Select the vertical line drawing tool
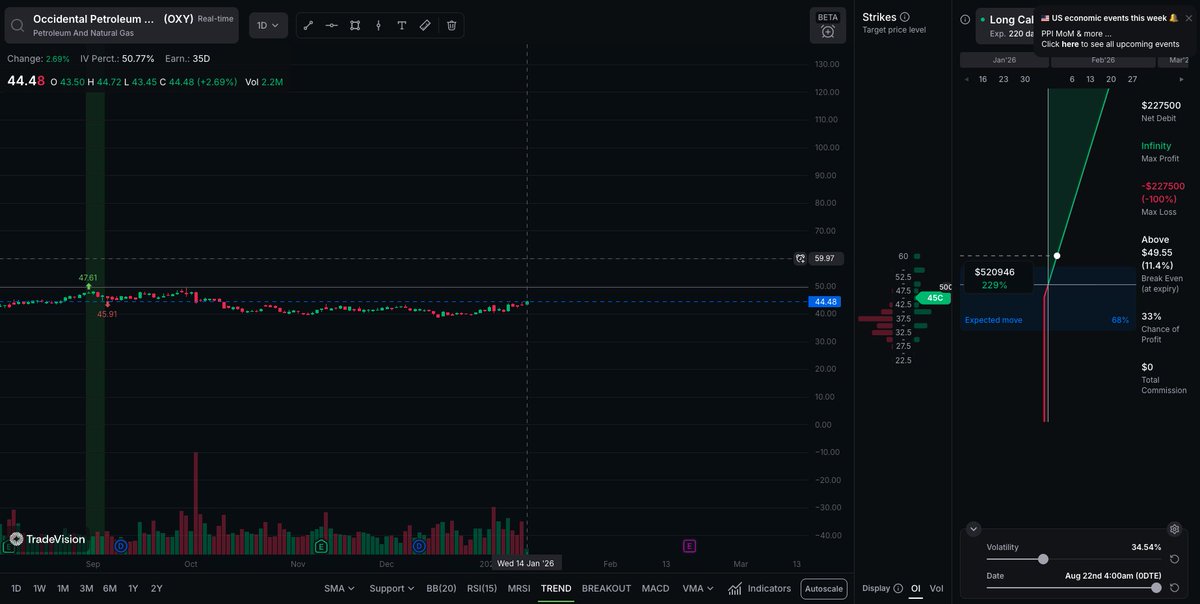This screenshot has height=604, width=1200. pos(378,25)
